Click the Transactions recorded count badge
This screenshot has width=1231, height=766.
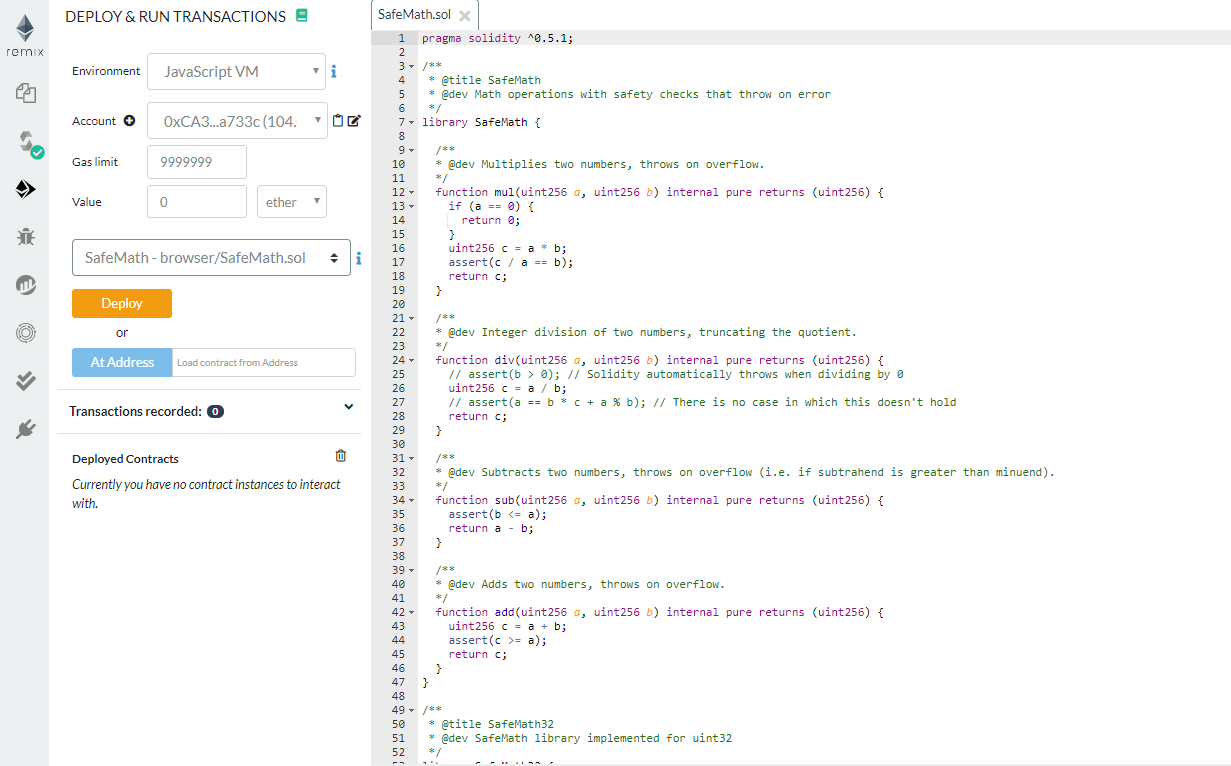[215, 411]
